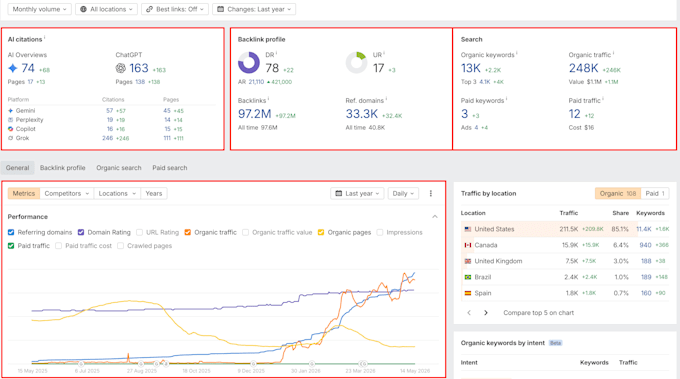Image resolution: width=680 pixels, height=379 pixels.
Task: Switch to the Backlink profile tab
Action: coord(62,168)
